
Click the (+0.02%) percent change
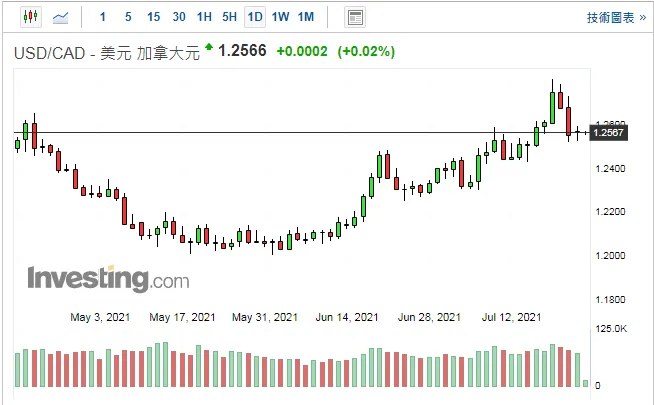click(366, 51)
